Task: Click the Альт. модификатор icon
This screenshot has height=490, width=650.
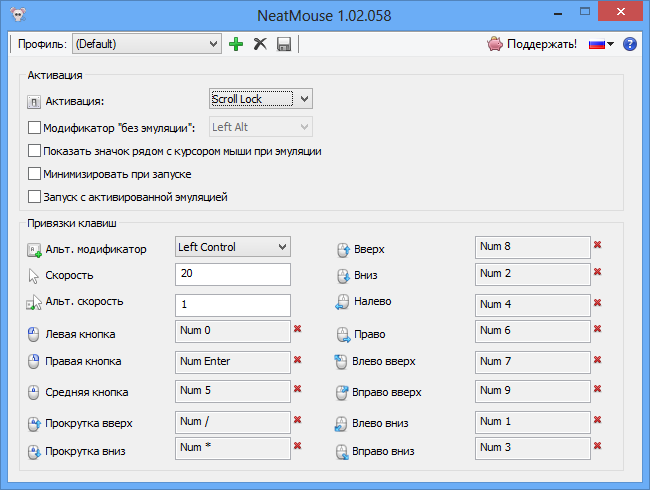Action: click(x=34, y=250)
